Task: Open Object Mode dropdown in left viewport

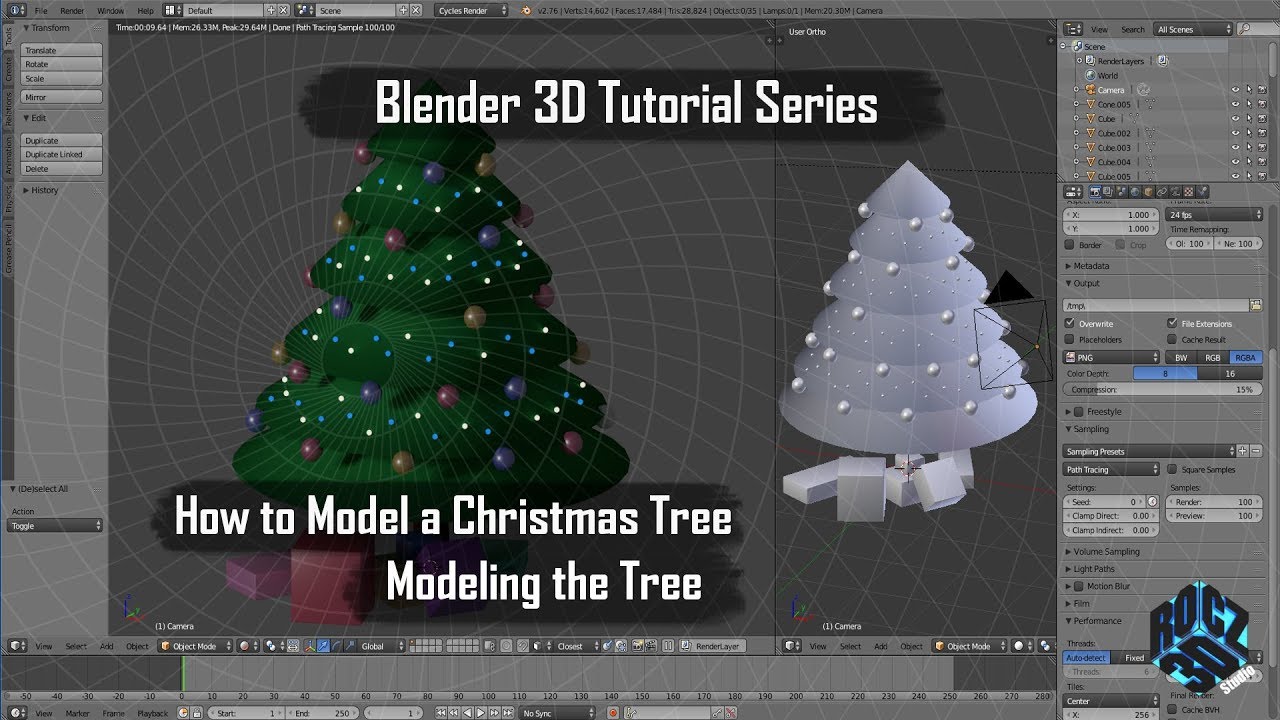Action: [195, 646]
